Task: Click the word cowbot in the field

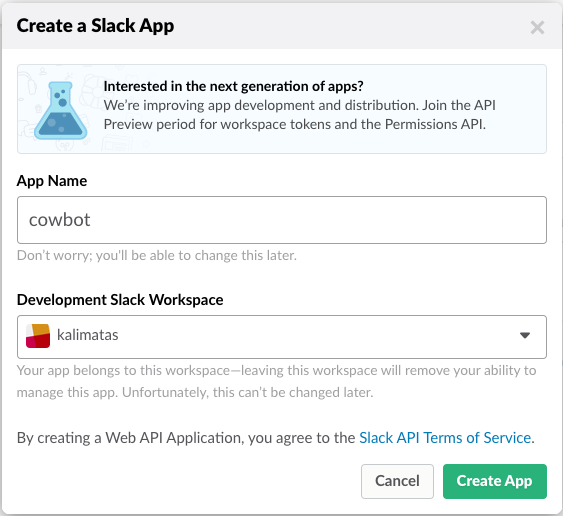Action: [60, 220]
